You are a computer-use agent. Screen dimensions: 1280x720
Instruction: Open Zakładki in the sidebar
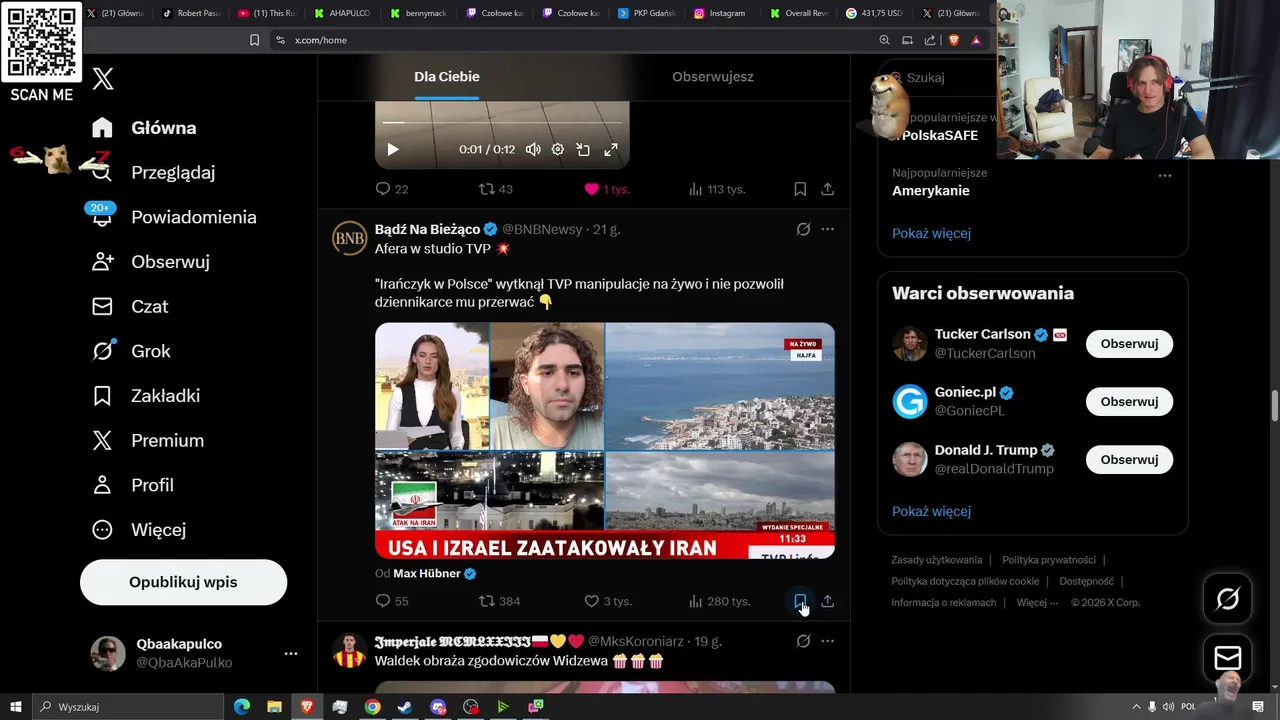[146, 396]
